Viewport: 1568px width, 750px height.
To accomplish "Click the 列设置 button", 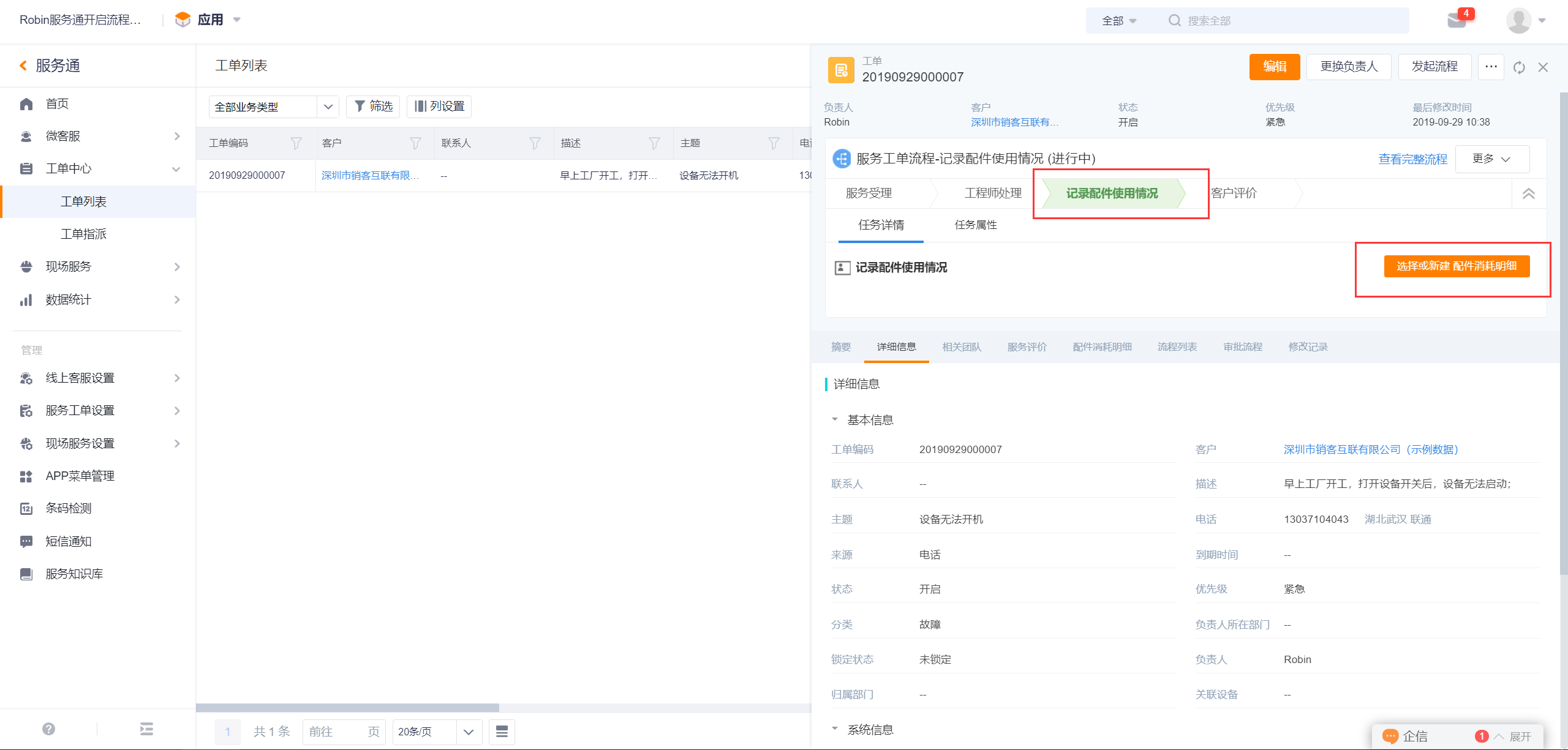I will (439, 107).
